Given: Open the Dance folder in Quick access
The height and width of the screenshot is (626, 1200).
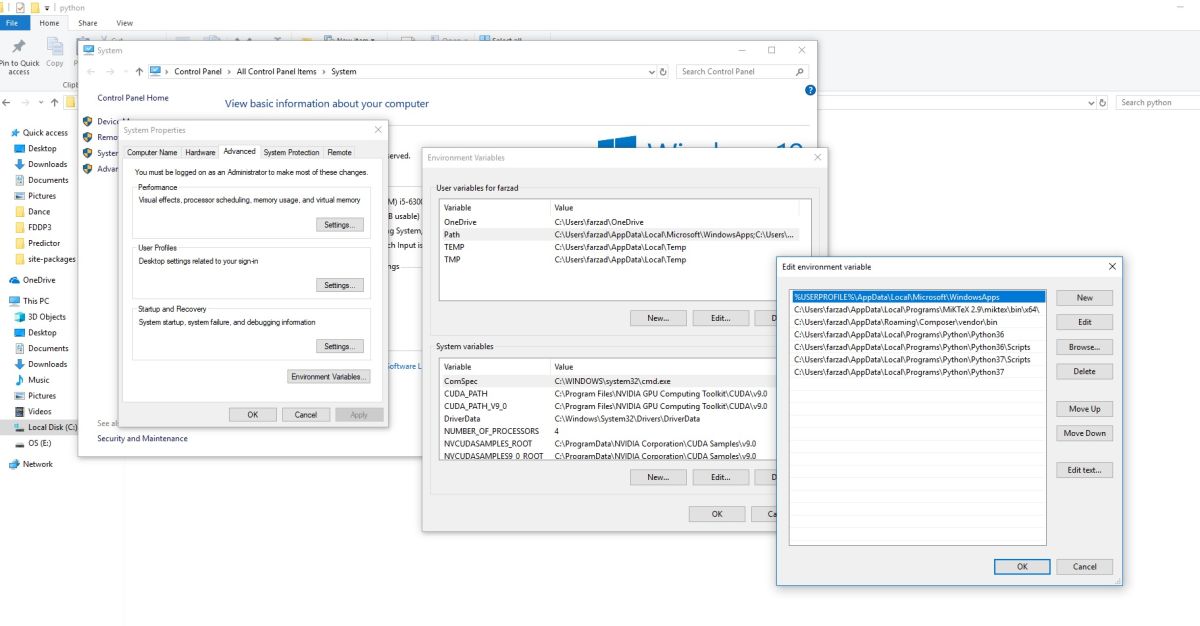Looking at the screenshot, I should [x=38, y=212].
